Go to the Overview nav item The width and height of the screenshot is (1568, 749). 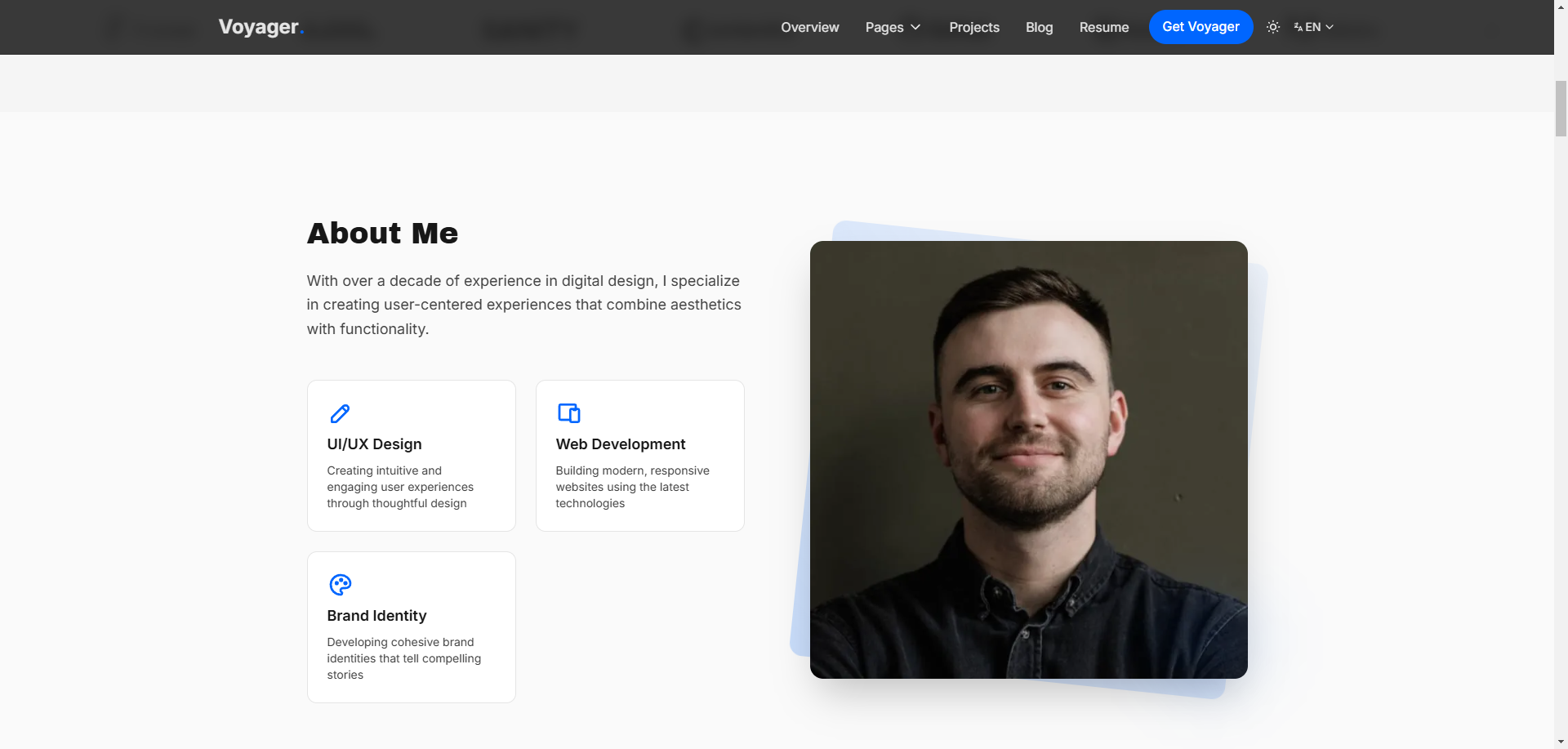coord(809,27)
